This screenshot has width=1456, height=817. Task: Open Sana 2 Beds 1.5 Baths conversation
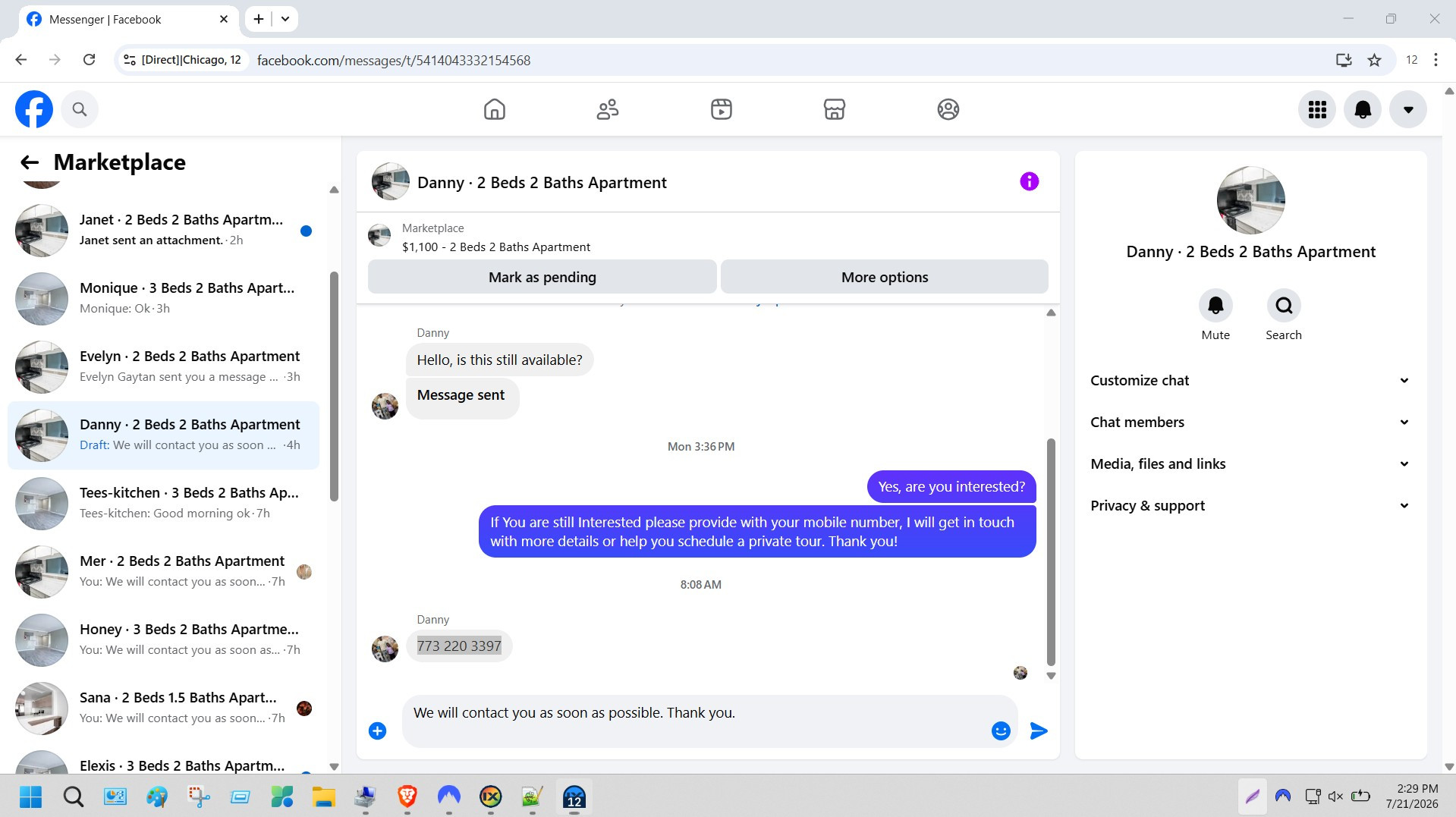click(163, 709)
